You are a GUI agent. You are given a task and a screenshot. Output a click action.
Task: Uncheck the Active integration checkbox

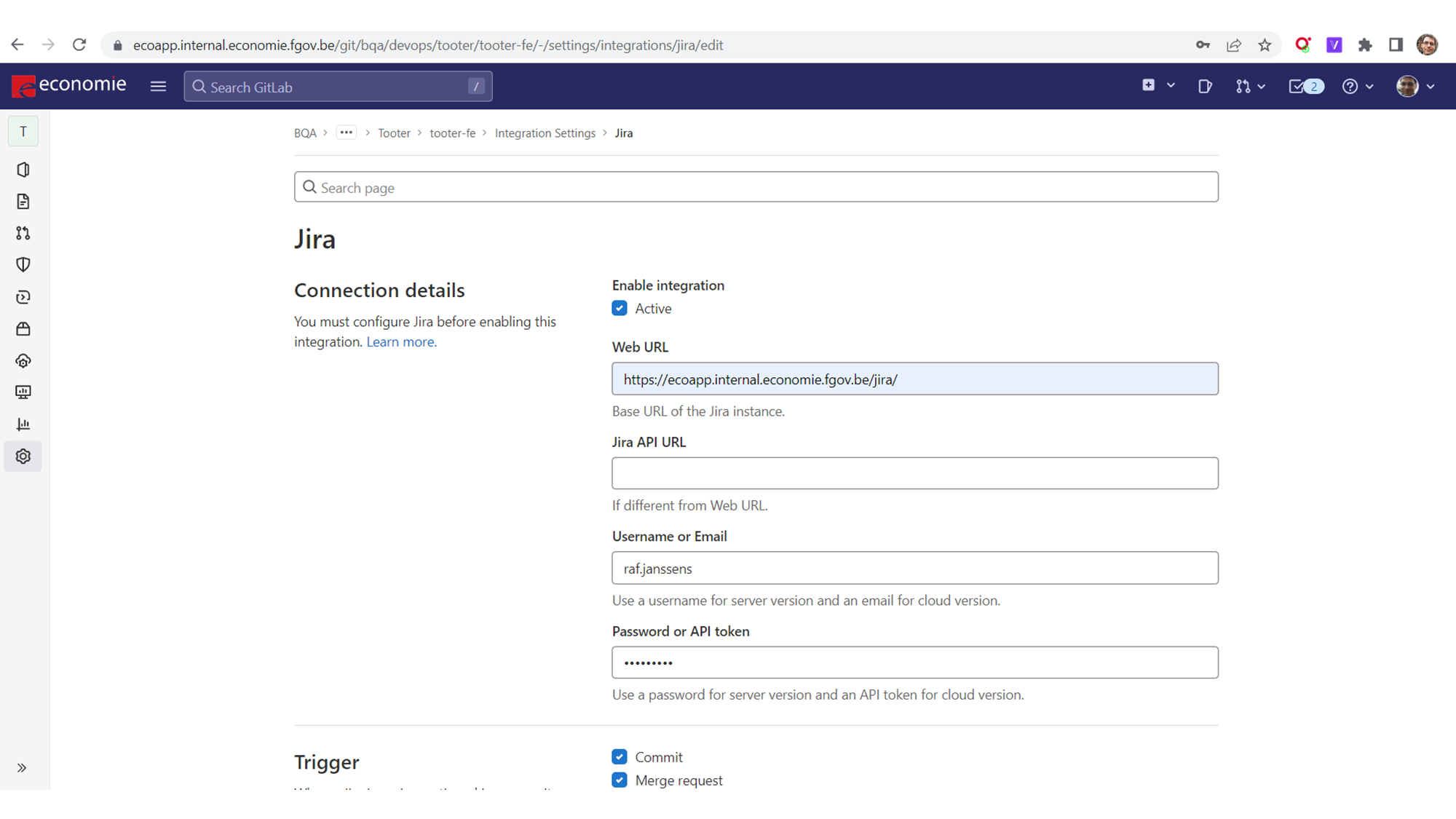pyautogui.click(x=620, y=309)
